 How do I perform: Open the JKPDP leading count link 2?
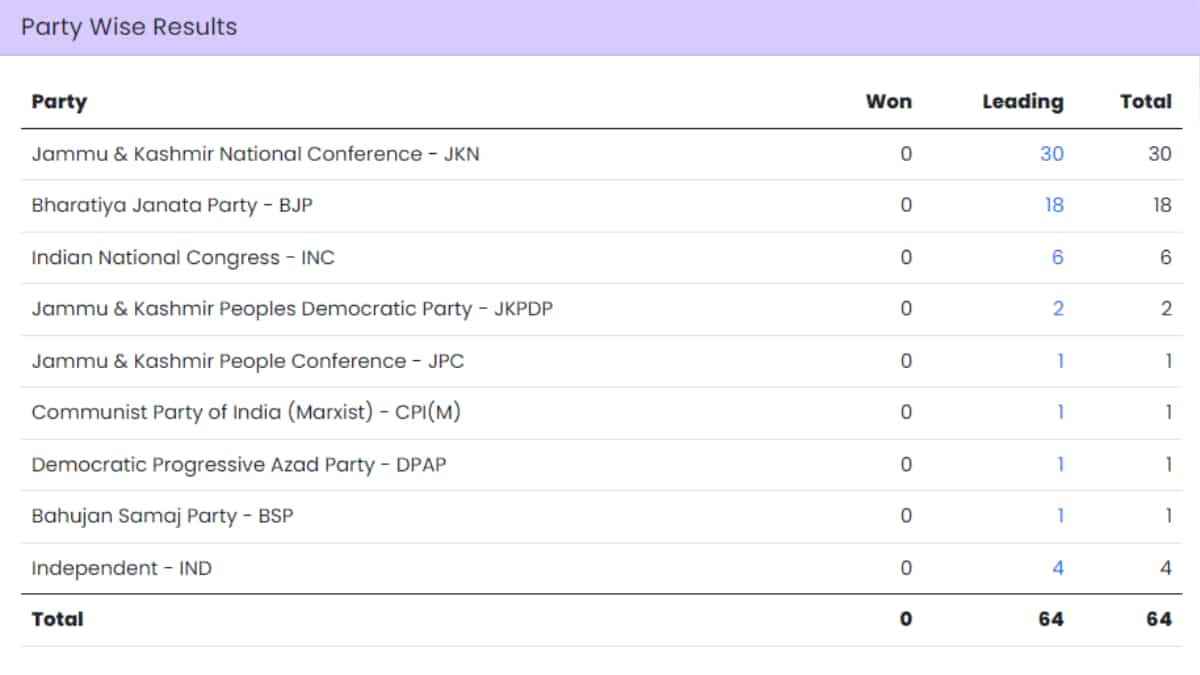point(1058,309)
